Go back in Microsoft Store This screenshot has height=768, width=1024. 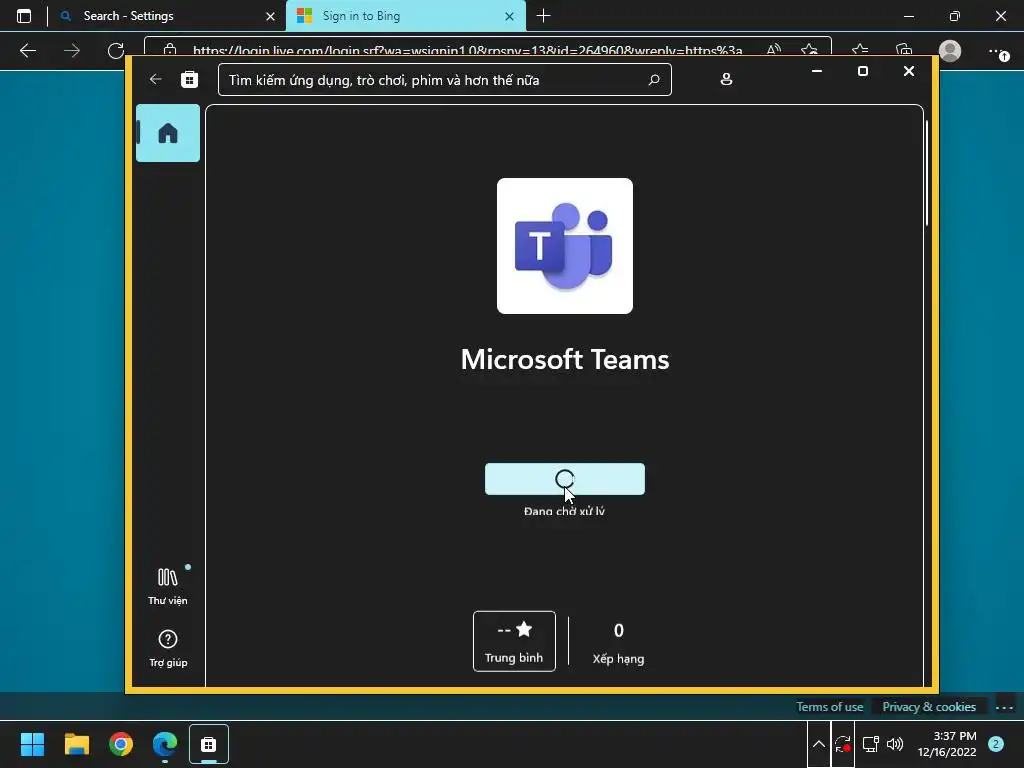click(x=155, y=80)
